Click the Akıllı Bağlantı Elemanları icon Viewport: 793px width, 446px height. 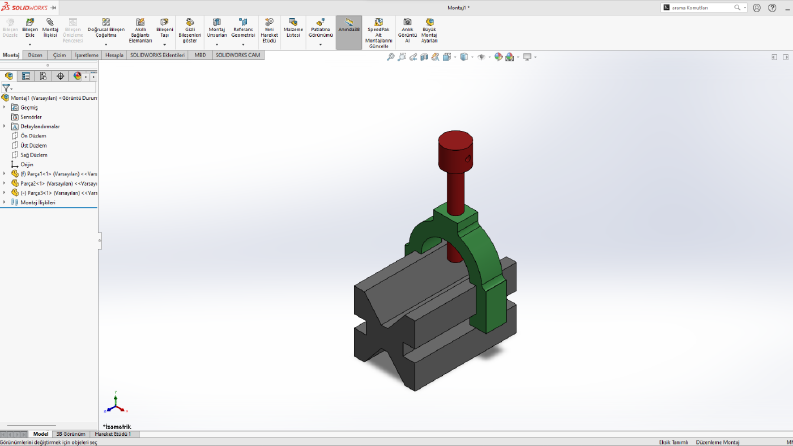[x=140, y=22]
